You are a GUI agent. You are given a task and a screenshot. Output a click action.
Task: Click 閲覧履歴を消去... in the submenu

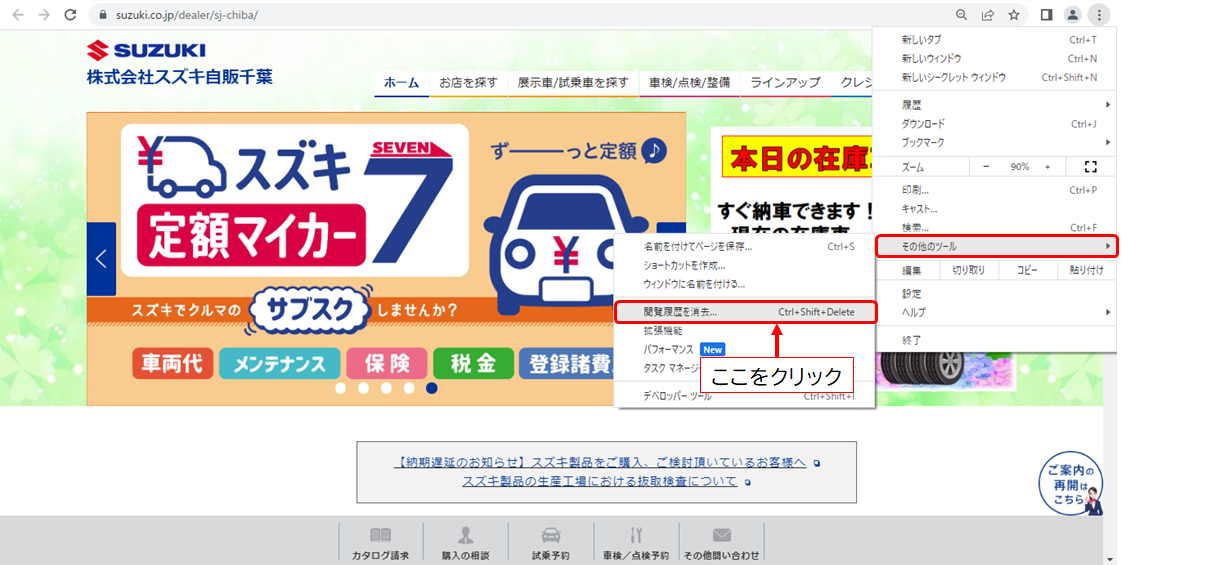point(745,312)
